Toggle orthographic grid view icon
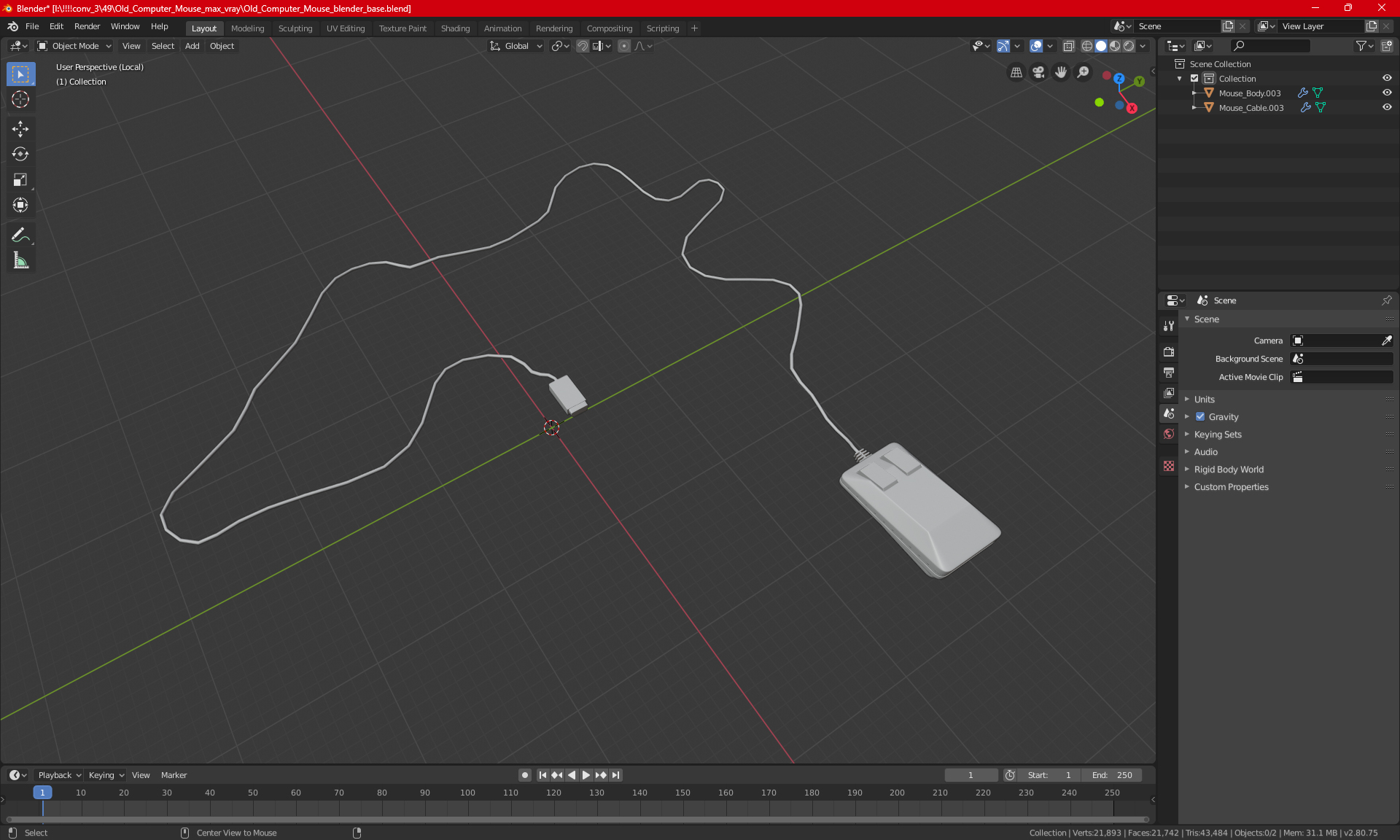This screenshot has height=840, width=1400. 1016,72
